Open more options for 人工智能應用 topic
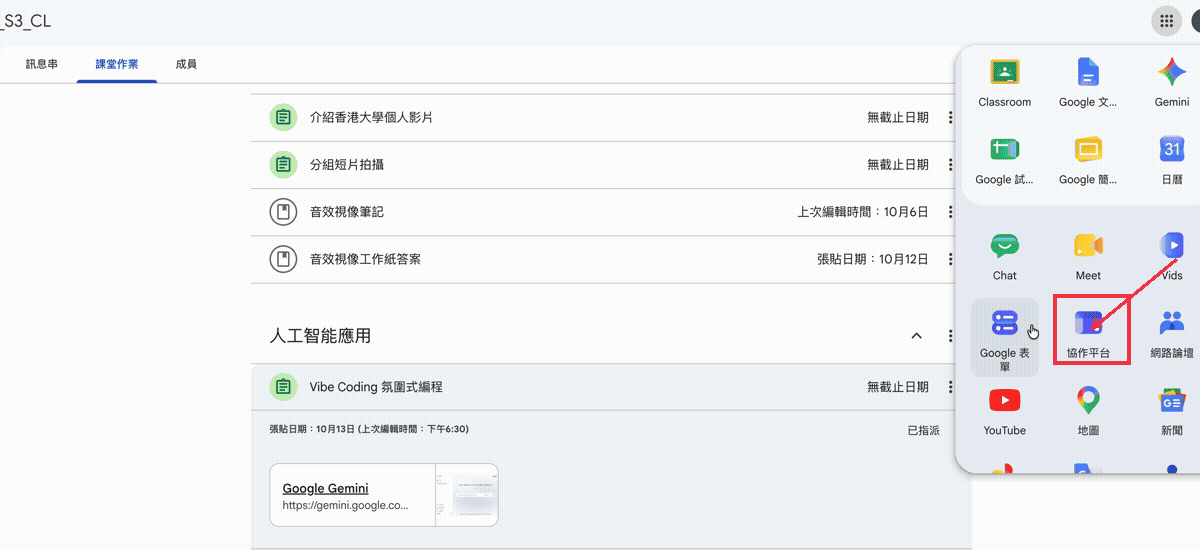The height and width of the screenshot is (550, 1200). coord(951,336)
